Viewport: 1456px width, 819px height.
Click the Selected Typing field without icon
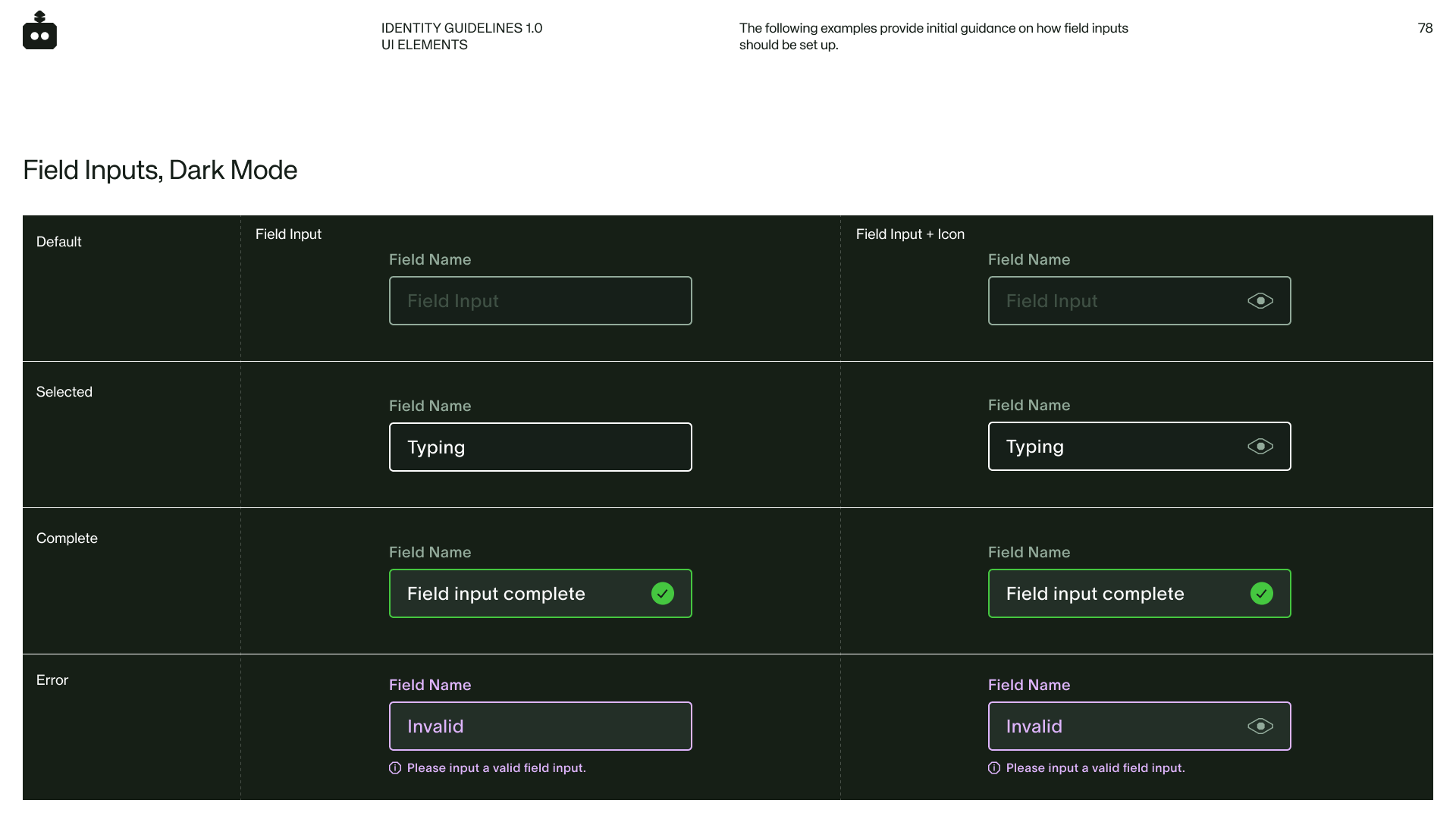[541, 447]
